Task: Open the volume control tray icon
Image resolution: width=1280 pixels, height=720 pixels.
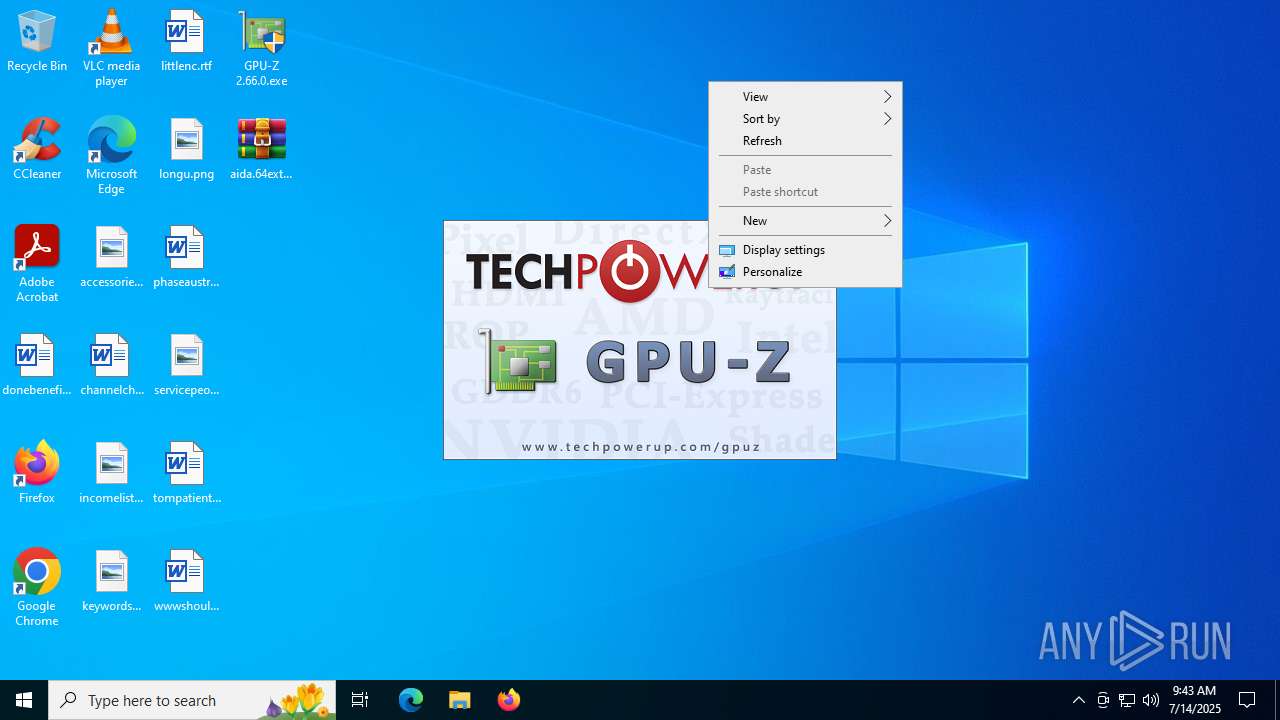Action: (1151, 700)
